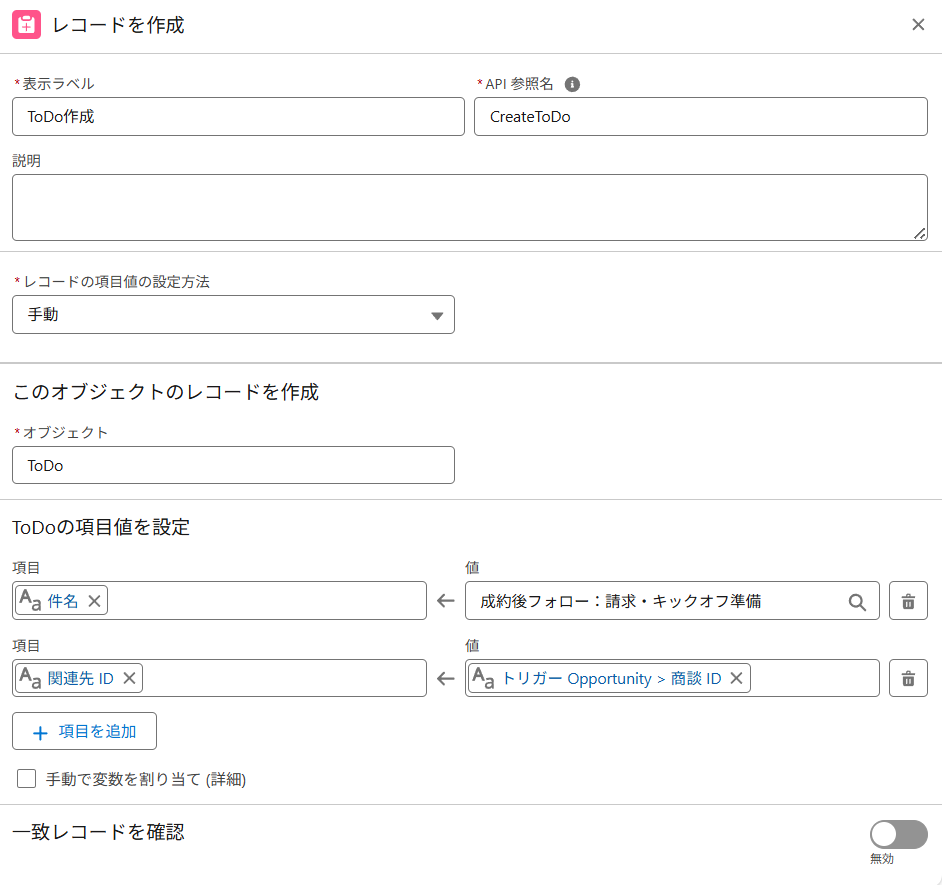The width and height of the screenshot is (942, 885).
Task: Click the 項目を追加 button
Action: click(84, 731)
